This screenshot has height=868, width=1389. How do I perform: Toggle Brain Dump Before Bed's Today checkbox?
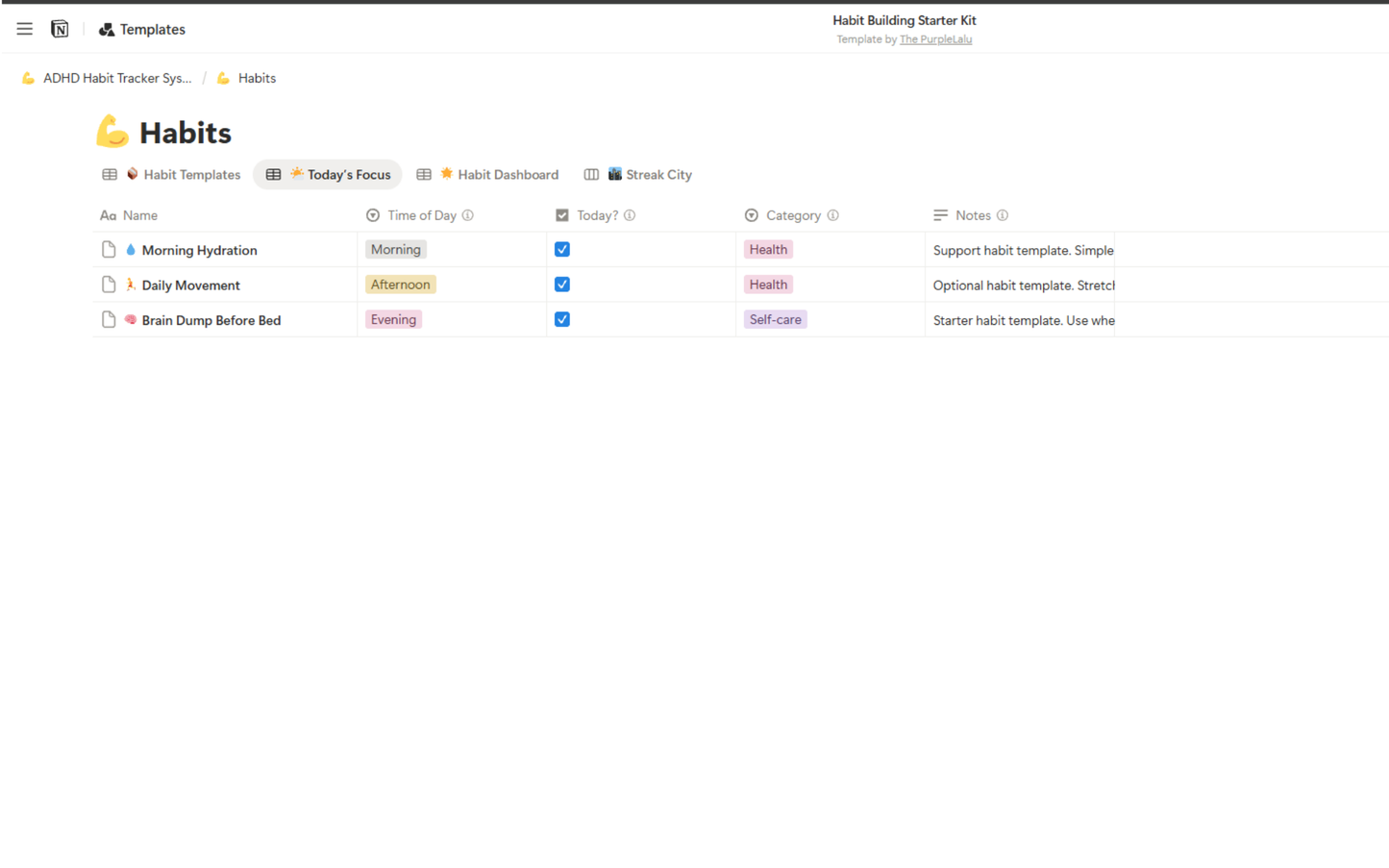(x=561, y=319)
